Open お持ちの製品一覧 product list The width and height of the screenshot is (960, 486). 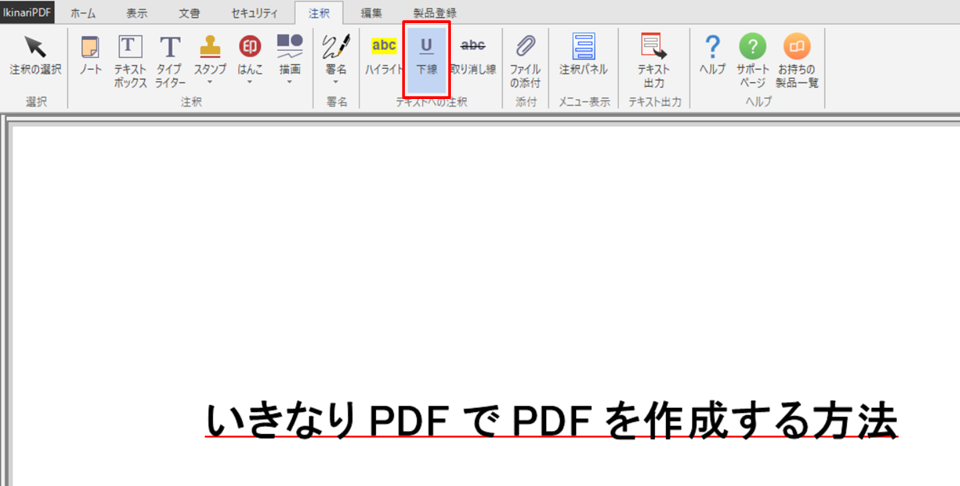(797, 61)
